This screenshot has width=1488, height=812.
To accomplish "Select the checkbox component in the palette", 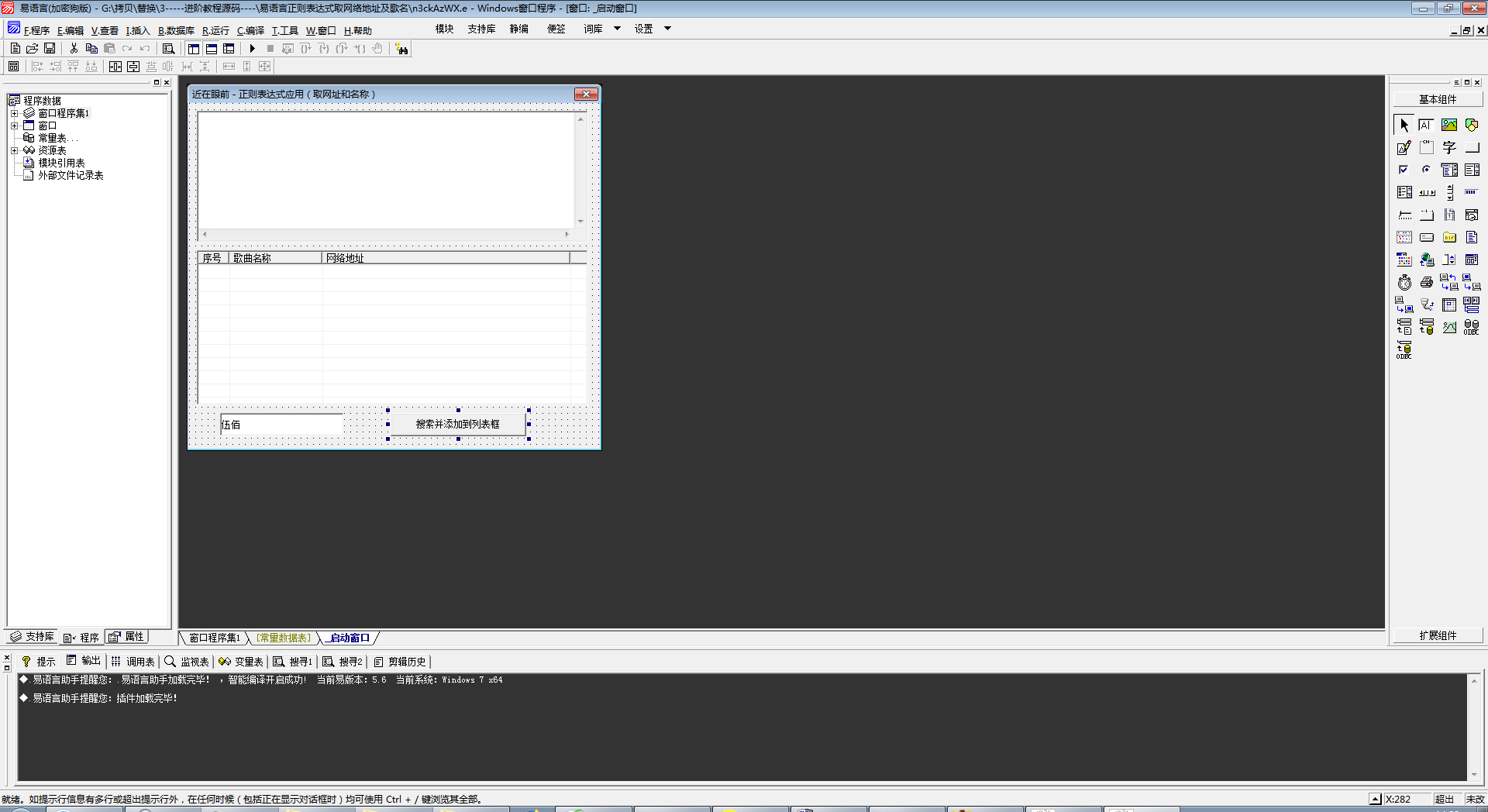I will [x=1404, y=170].
